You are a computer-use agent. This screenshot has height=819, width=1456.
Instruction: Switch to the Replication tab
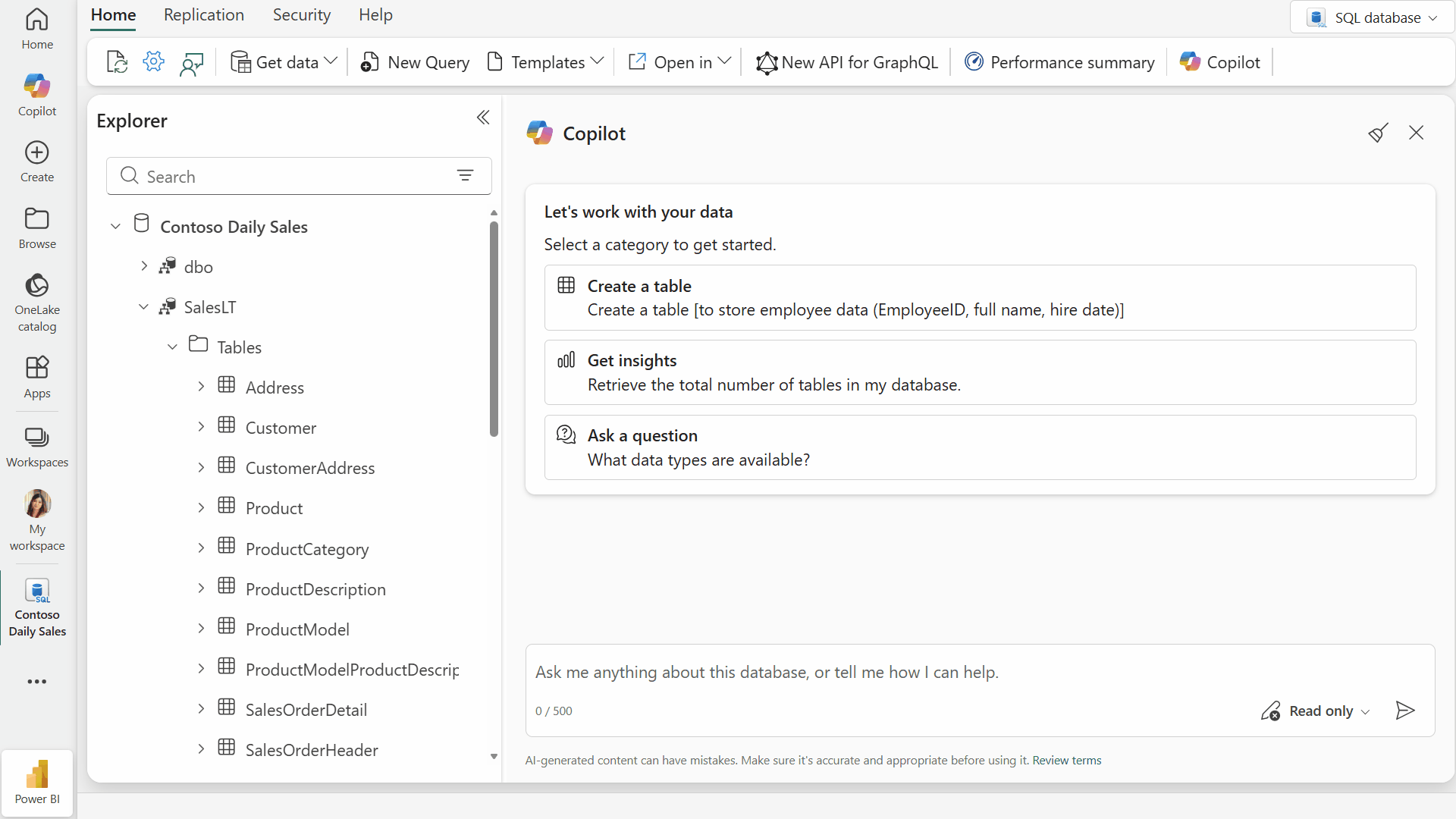[203, 14]
